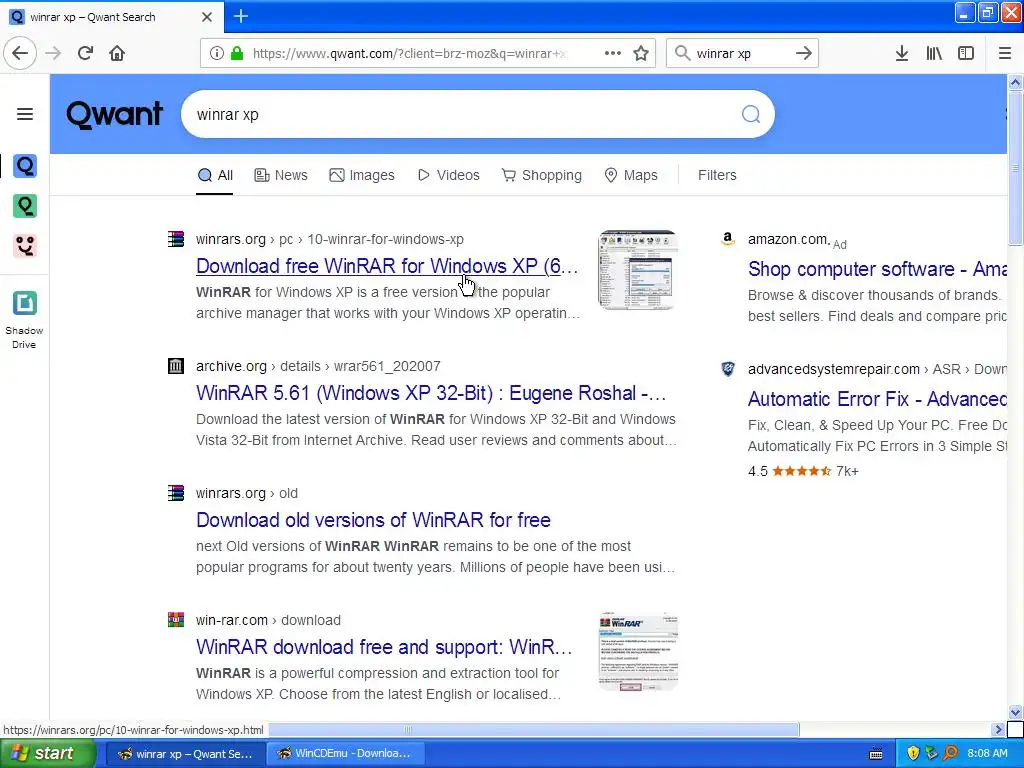Toggle the browser sidebar icon
The image size is (1024, 768).
(x=966, y=53)
